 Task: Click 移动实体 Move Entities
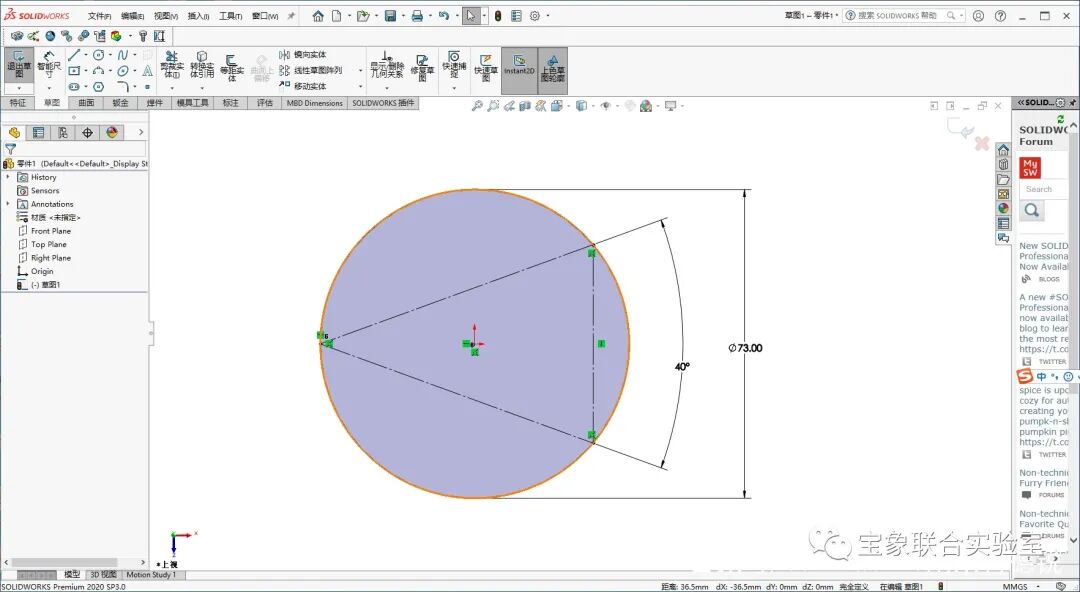pos(303,86)
